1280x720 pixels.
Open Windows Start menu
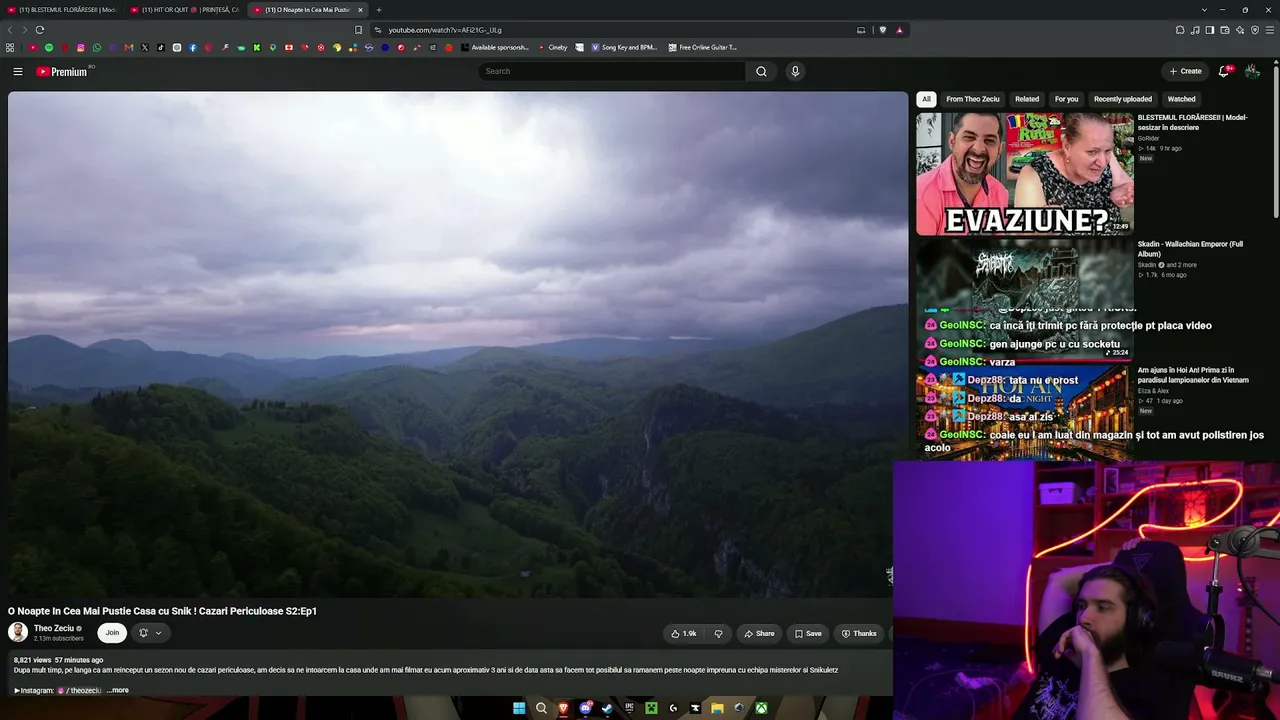click(x=519, y=708)
